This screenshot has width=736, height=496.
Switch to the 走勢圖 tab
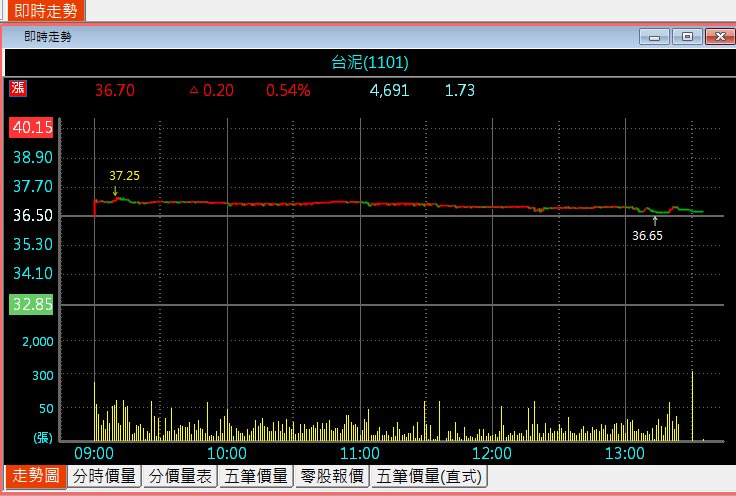pyautogui.click(x=35, y=477)
